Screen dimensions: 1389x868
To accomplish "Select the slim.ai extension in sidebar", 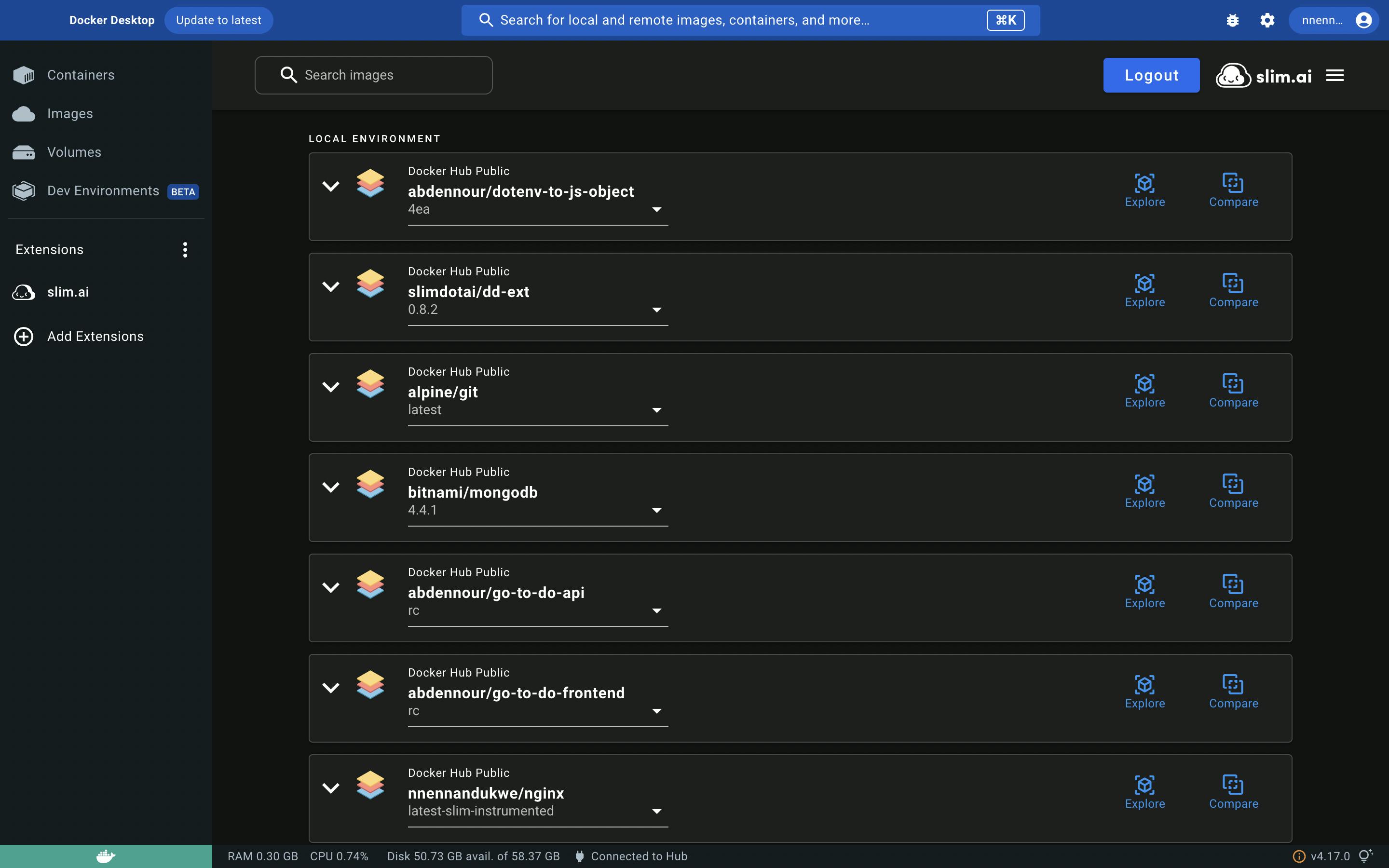I will pos(106,292).
